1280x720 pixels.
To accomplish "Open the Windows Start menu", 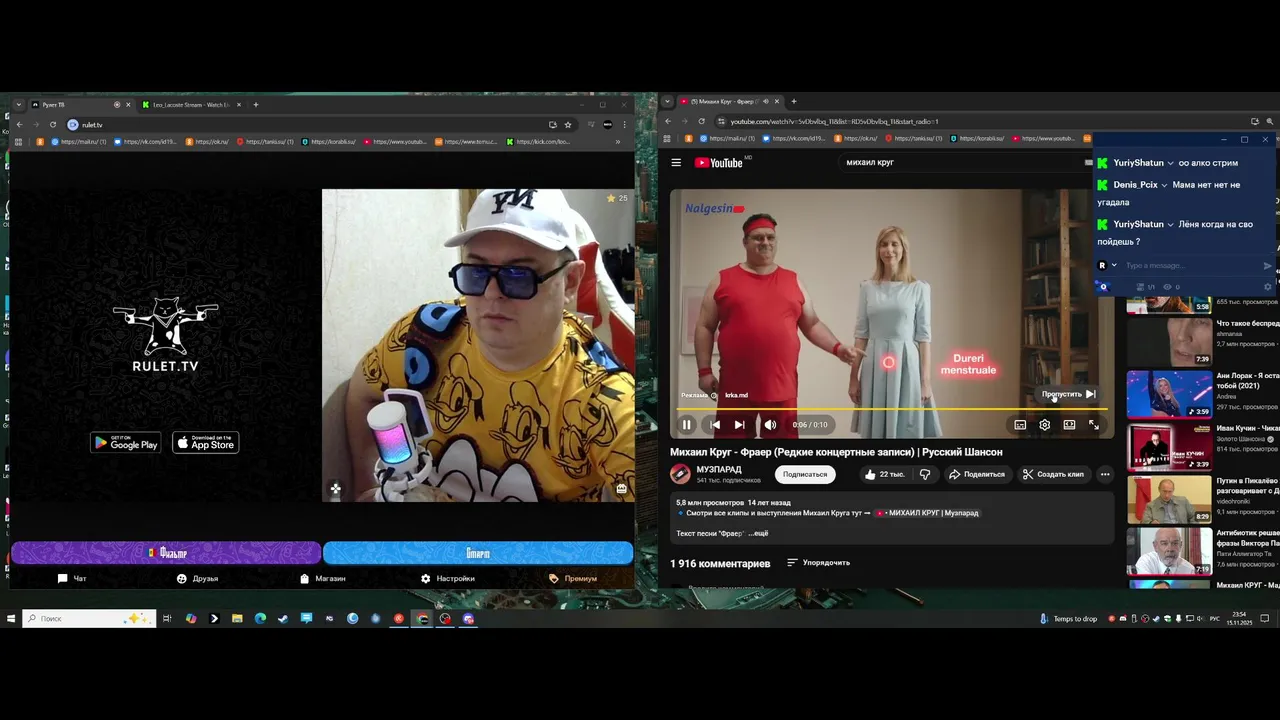I will [x=11, y=619].
